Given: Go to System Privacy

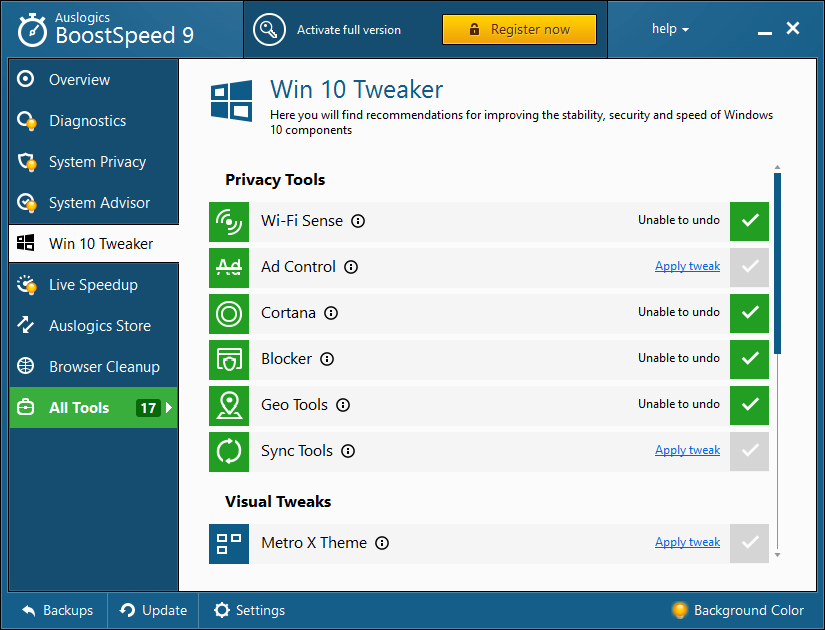Looking at the screenshot, I should point(94,162).
